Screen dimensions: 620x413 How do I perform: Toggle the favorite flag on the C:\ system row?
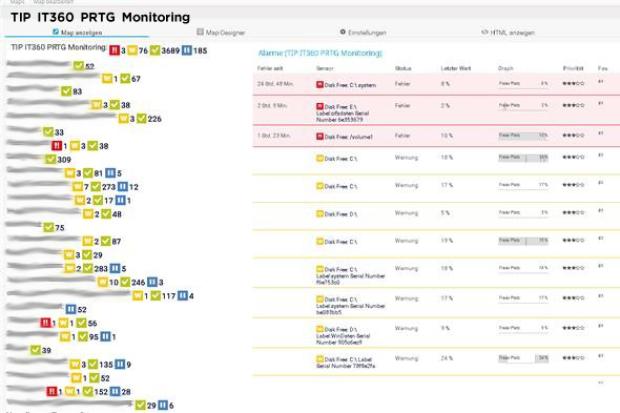pyautogui.click(x=601, y=81)
